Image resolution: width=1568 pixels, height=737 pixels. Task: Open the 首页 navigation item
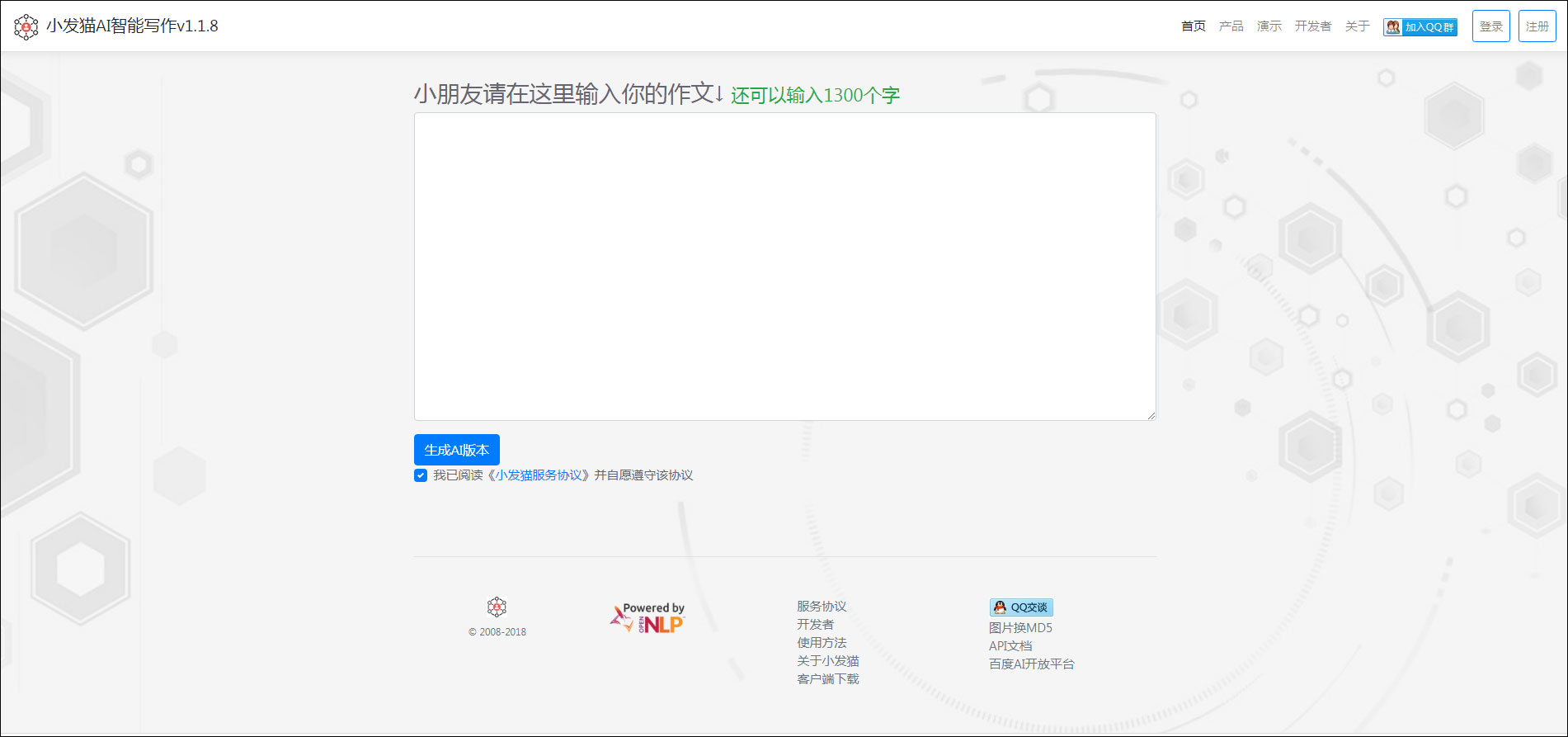point(1193,26)
